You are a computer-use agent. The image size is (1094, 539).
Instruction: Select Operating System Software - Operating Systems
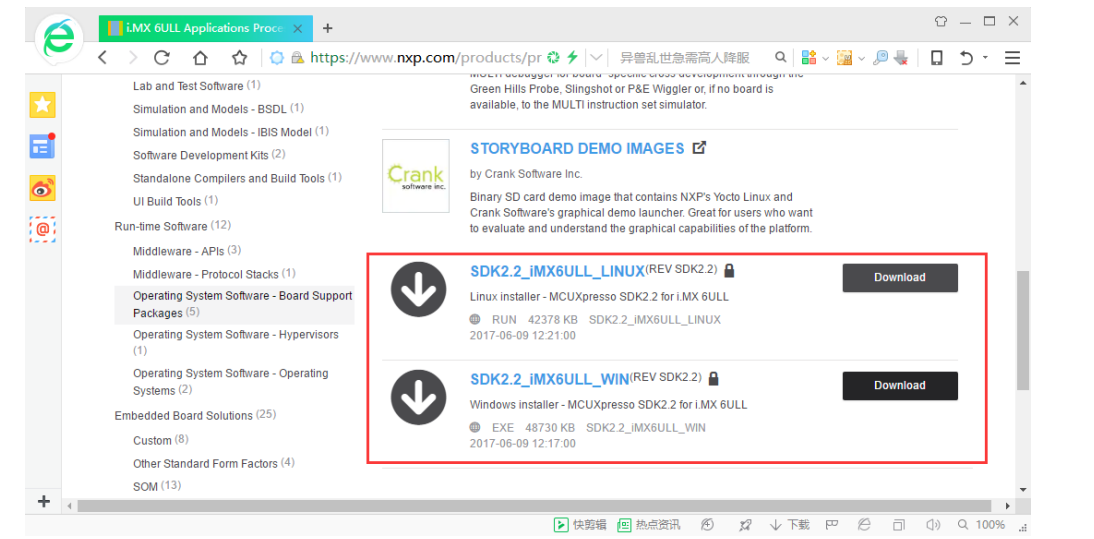231,381
